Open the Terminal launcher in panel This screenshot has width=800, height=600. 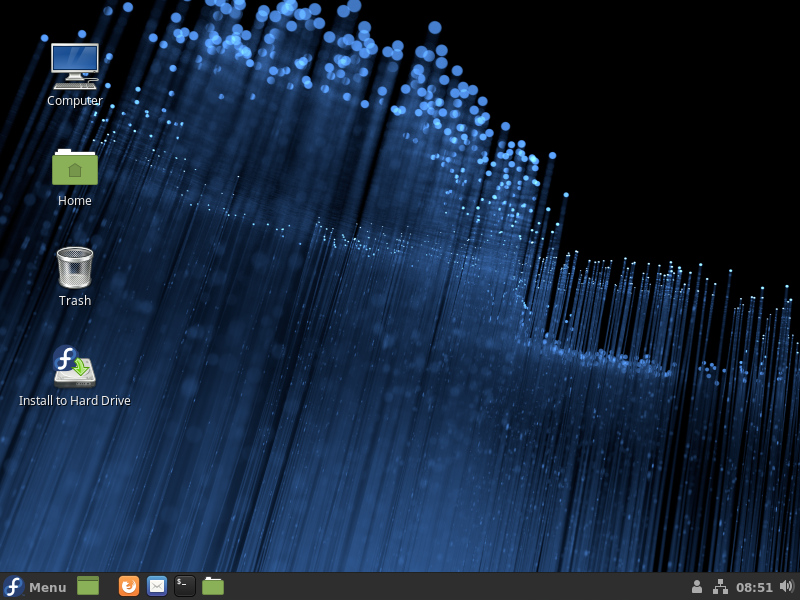(x=185, y=586)
